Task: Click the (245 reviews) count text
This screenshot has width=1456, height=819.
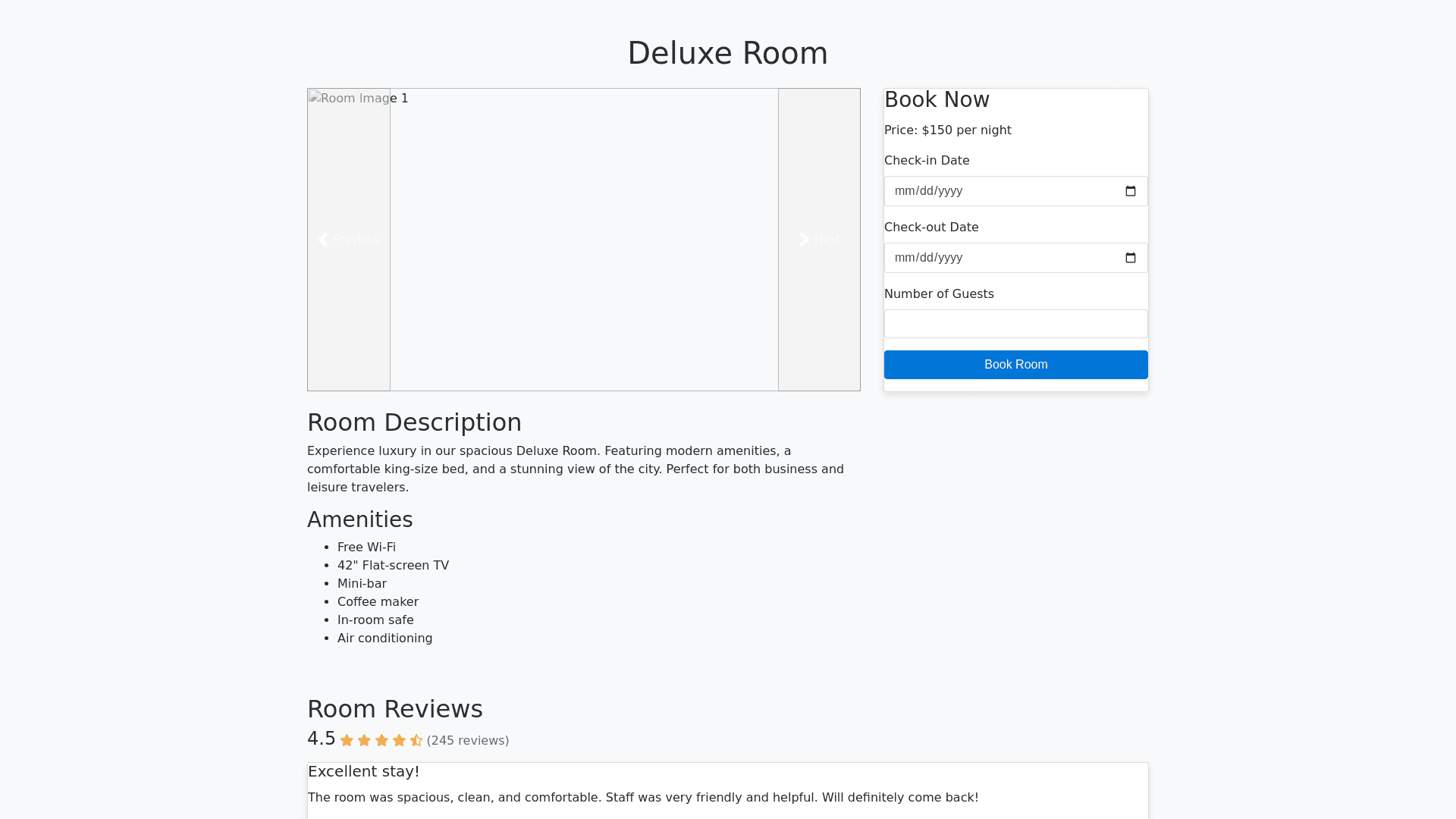Action: 468,741
